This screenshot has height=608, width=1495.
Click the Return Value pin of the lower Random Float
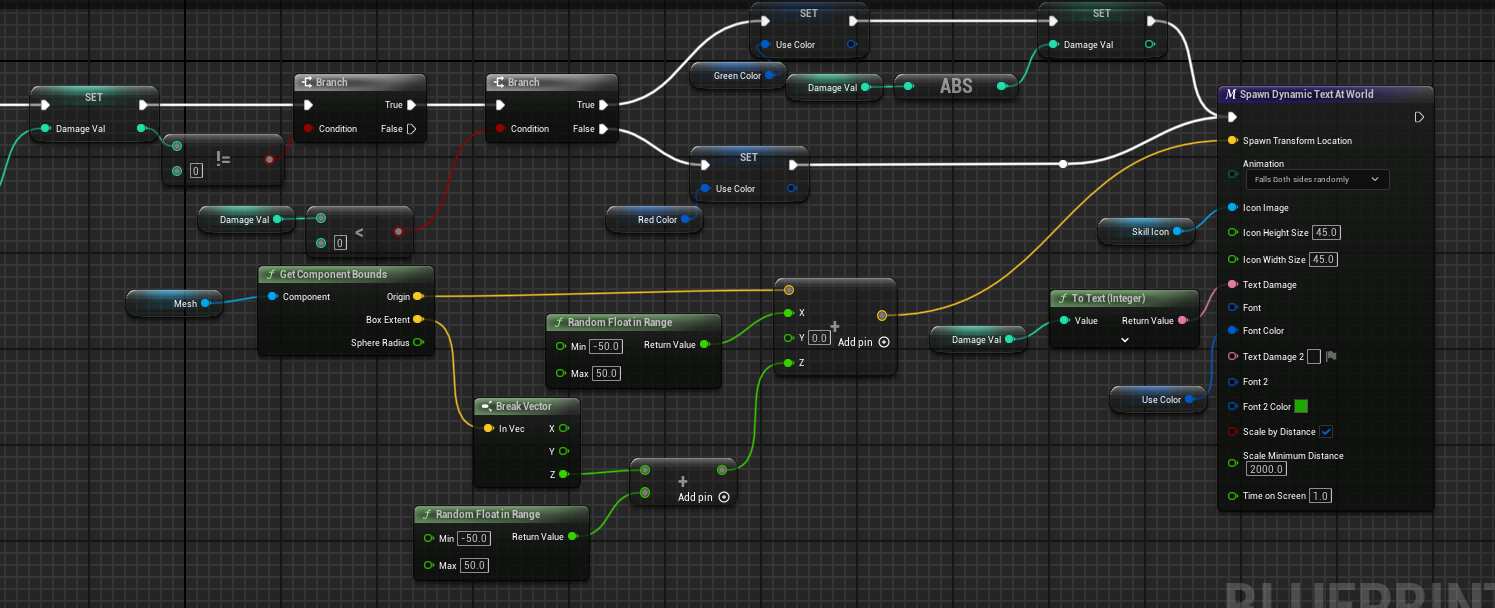(x=572, y=537)
